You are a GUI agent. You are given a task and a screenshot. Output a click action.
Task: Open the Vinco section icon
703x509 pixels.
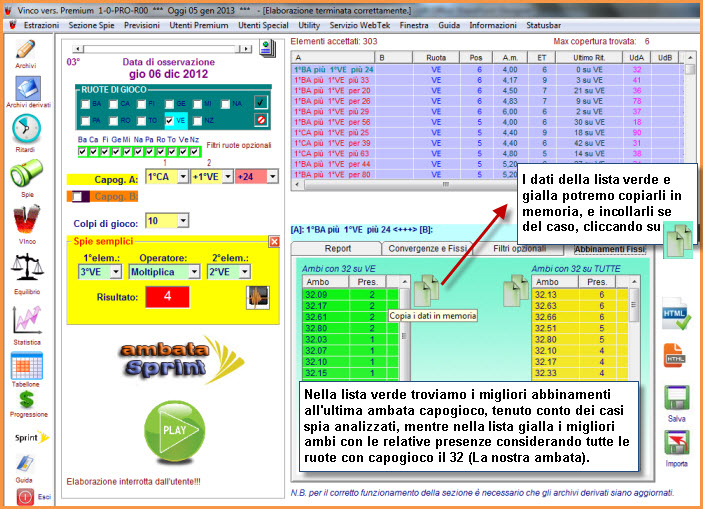tap(26, 220)
